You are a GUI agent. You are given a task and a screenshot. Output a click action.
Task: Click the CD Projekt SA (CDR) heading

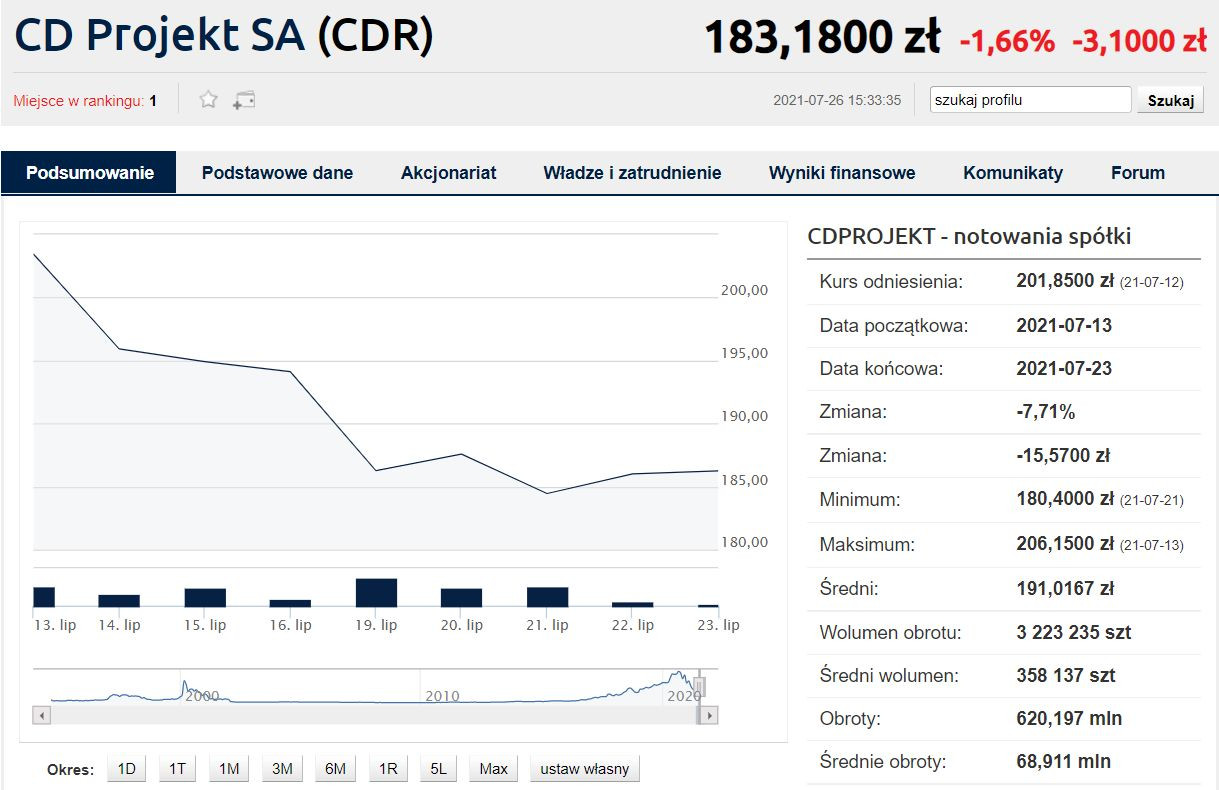(x=224, y=36)
